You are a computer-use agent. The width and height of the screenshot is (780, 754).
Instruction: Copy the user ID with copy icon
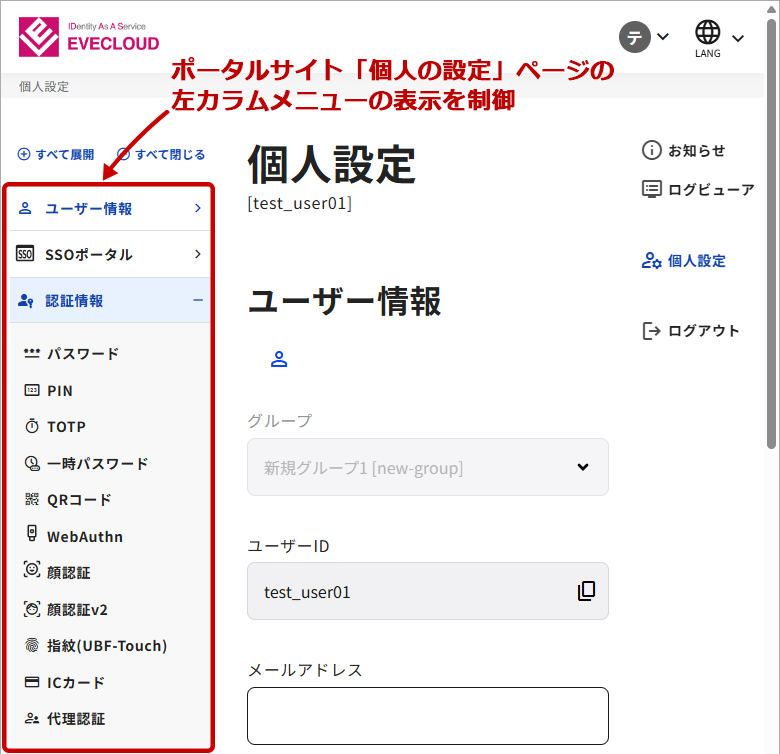pos(586,591)
